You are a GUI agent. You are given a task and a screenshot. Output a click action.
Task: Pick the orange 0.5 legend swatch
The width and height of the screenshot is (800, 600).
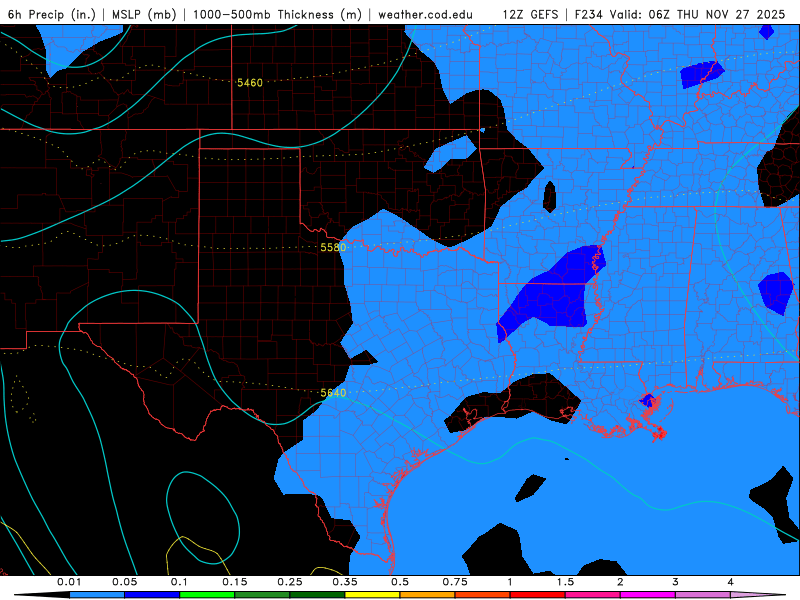pyautogui.click(x=428, y=595)
